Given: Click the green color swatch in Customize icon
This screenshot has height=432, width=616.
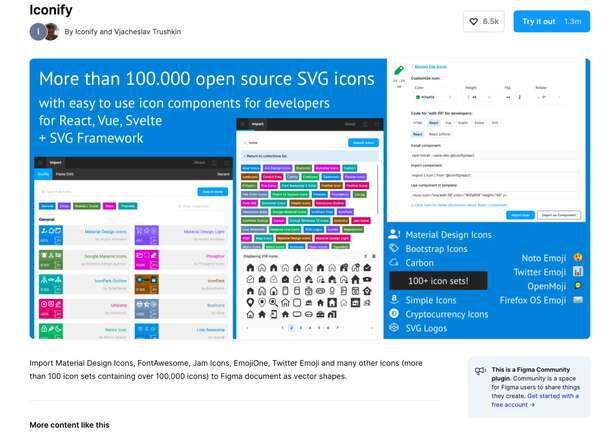Looking at the screenshot, I should (x=418, y=97).
